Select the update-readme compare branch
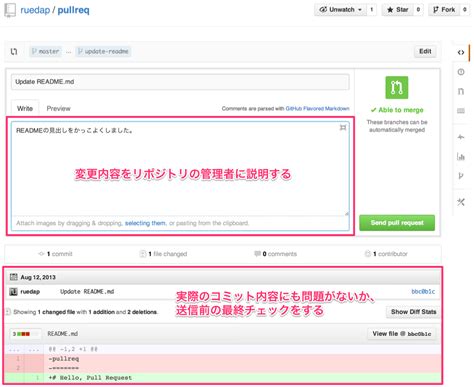The height and width of the screenshot is (387, 474). pyautogui.click(x=103, y=51)
